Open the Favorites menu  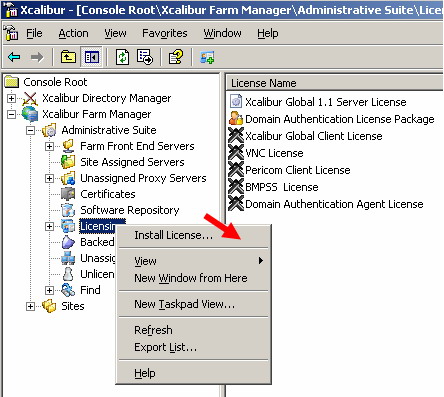165,33
